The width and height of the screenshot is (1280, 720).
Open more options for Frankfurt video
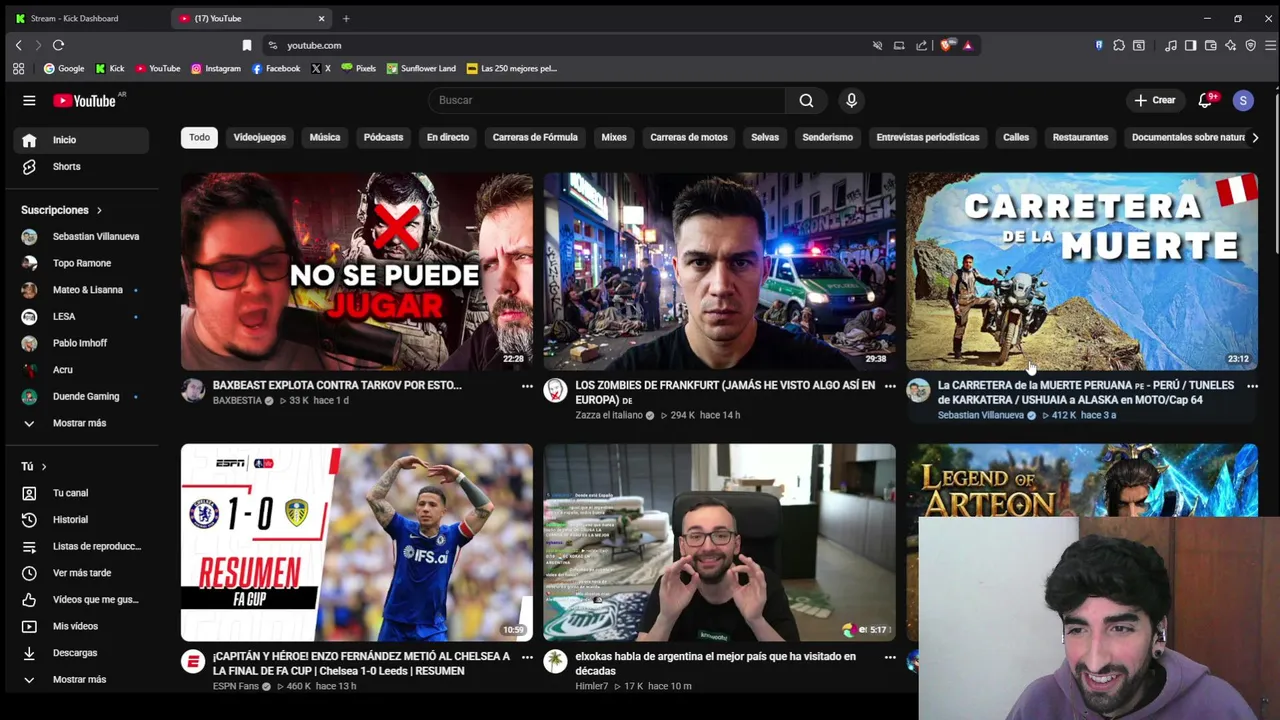pos(890,386)
